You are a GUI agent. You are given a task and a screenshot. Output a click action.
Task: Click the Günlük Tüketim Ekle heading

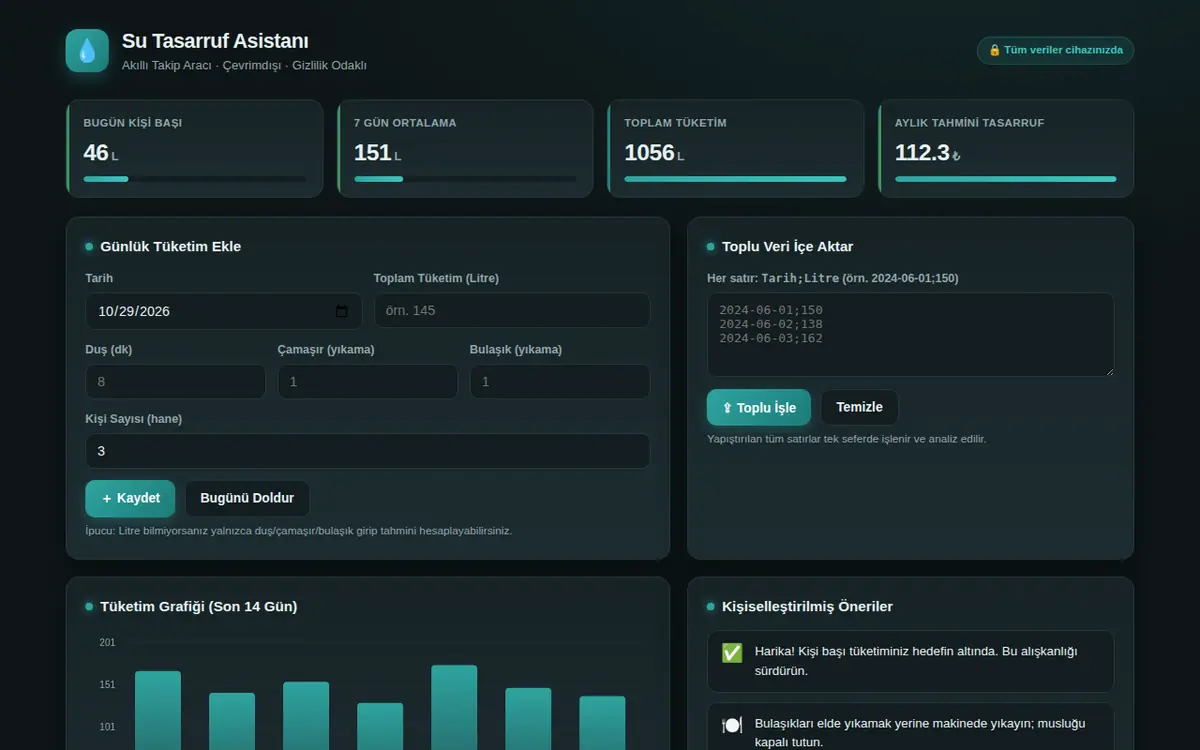pyautogui.click(x=171, y=246)
